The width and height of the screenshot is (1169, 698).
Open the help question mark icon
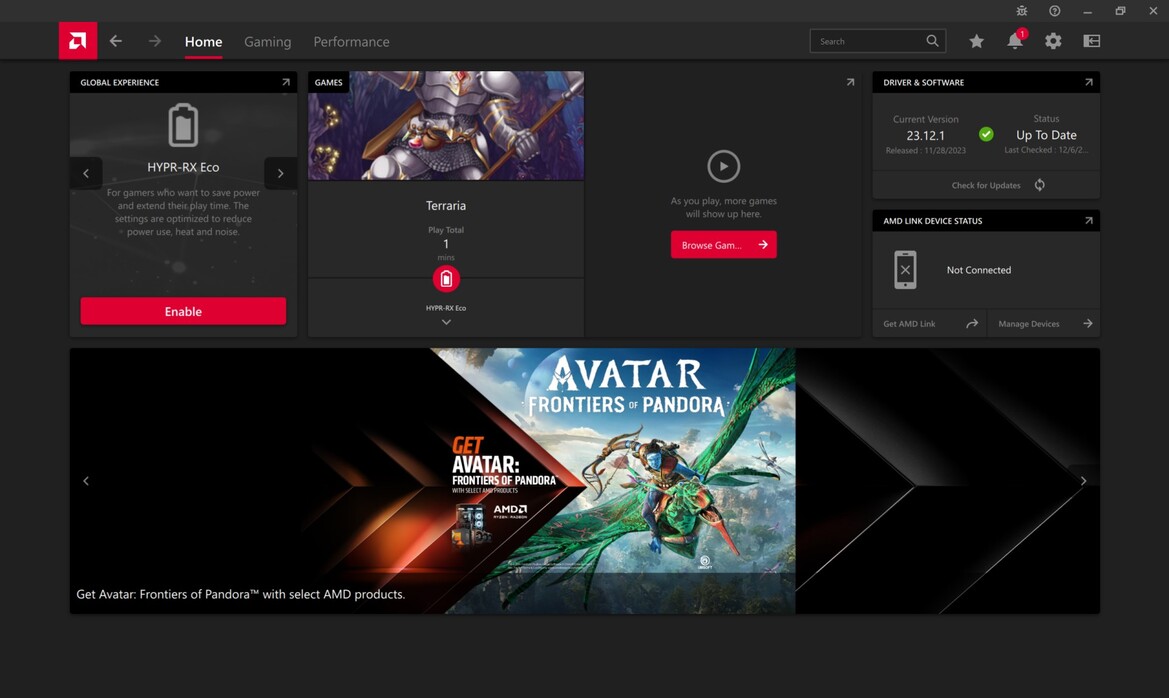pyautogui.click(x=1054, y=11)
